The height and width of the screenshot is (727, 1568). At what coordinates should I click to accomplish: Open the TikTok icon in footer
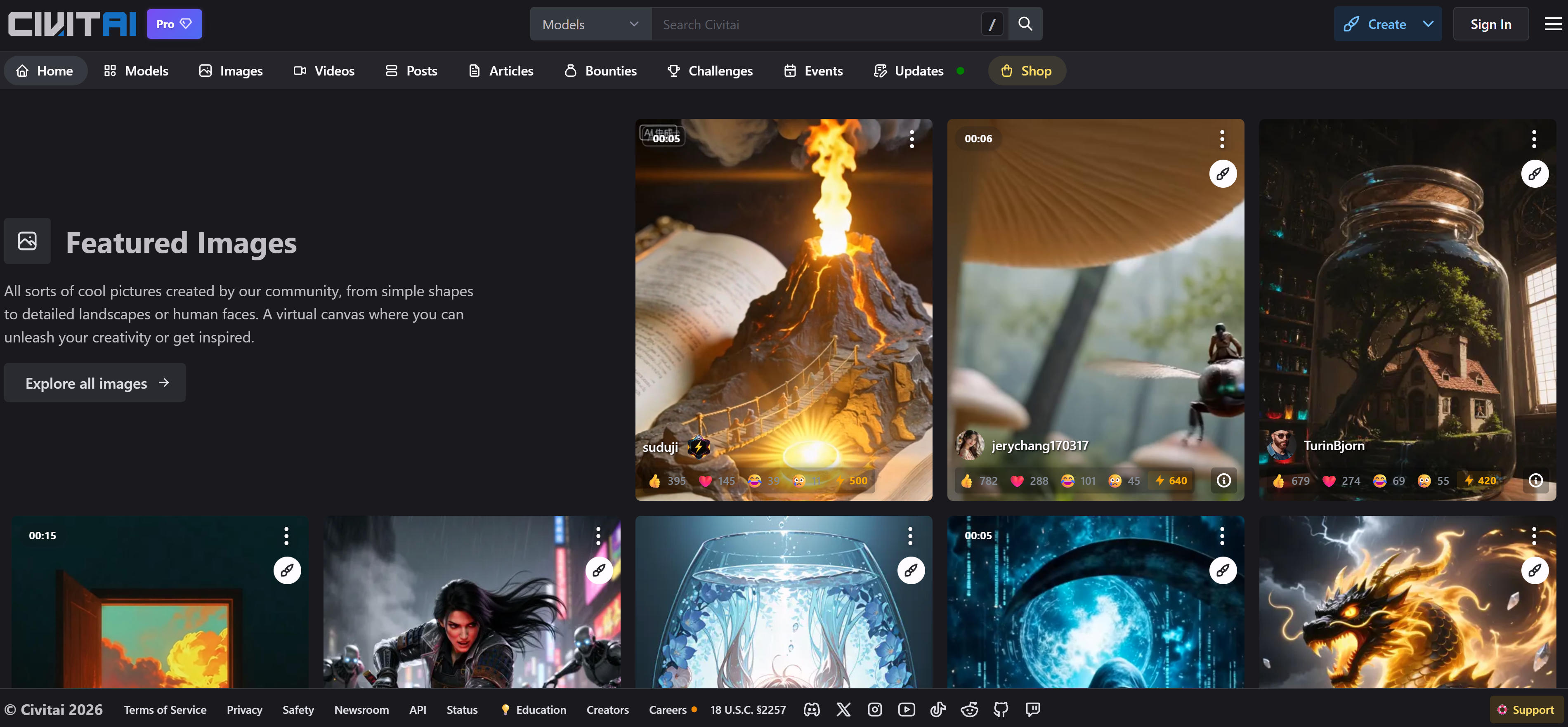coord(937,709)
